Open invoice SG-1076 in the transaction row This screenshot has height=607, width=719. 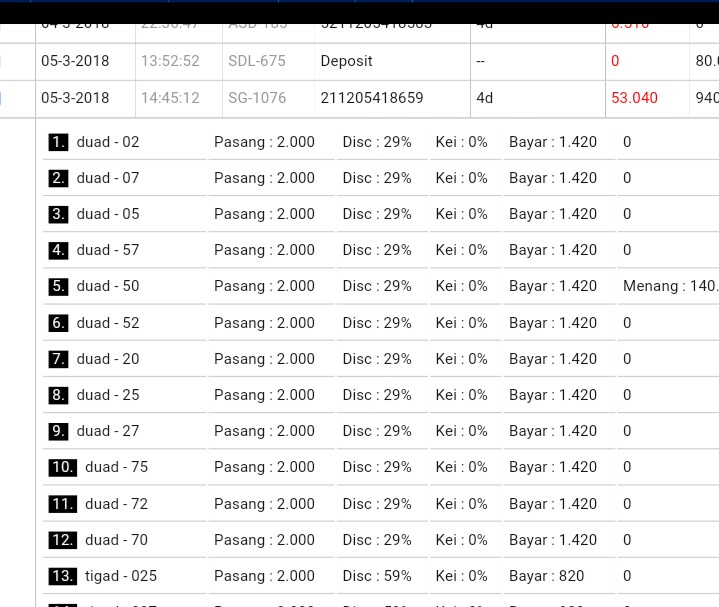(x=257, y=98)
